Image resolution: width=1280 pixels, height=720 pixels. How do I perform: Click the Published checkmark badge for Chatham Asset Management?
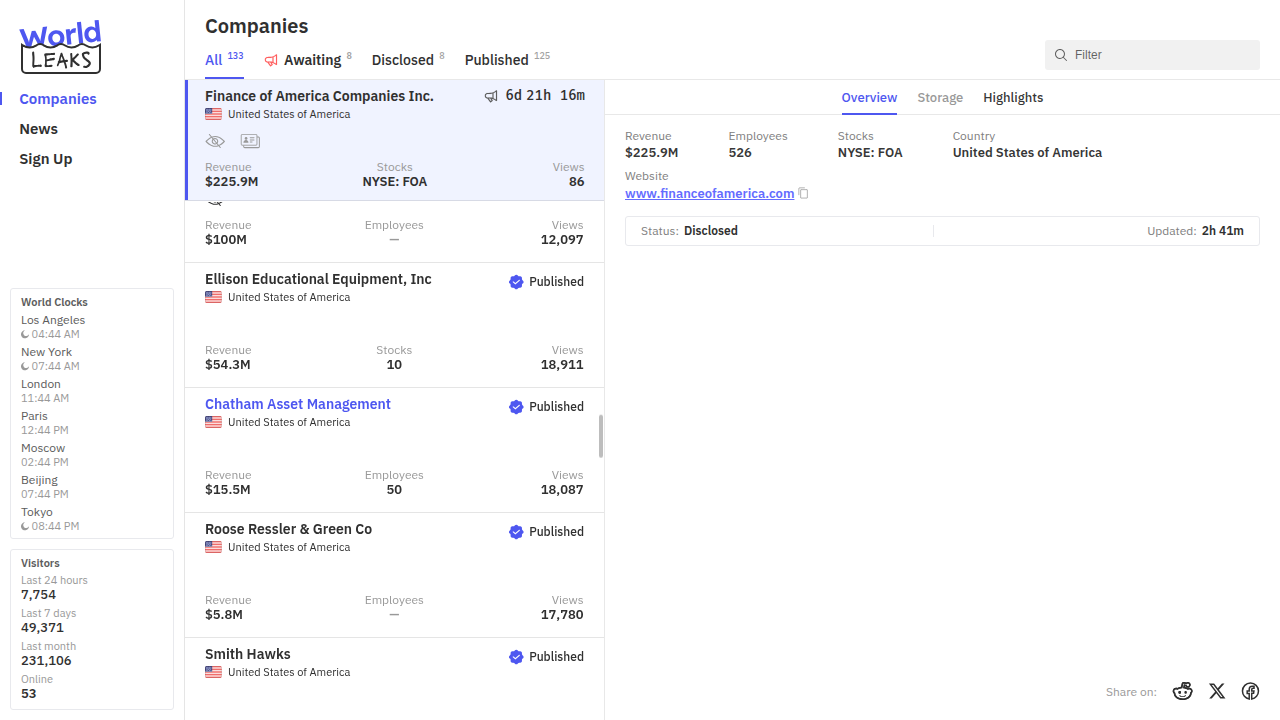click(516, 407)
